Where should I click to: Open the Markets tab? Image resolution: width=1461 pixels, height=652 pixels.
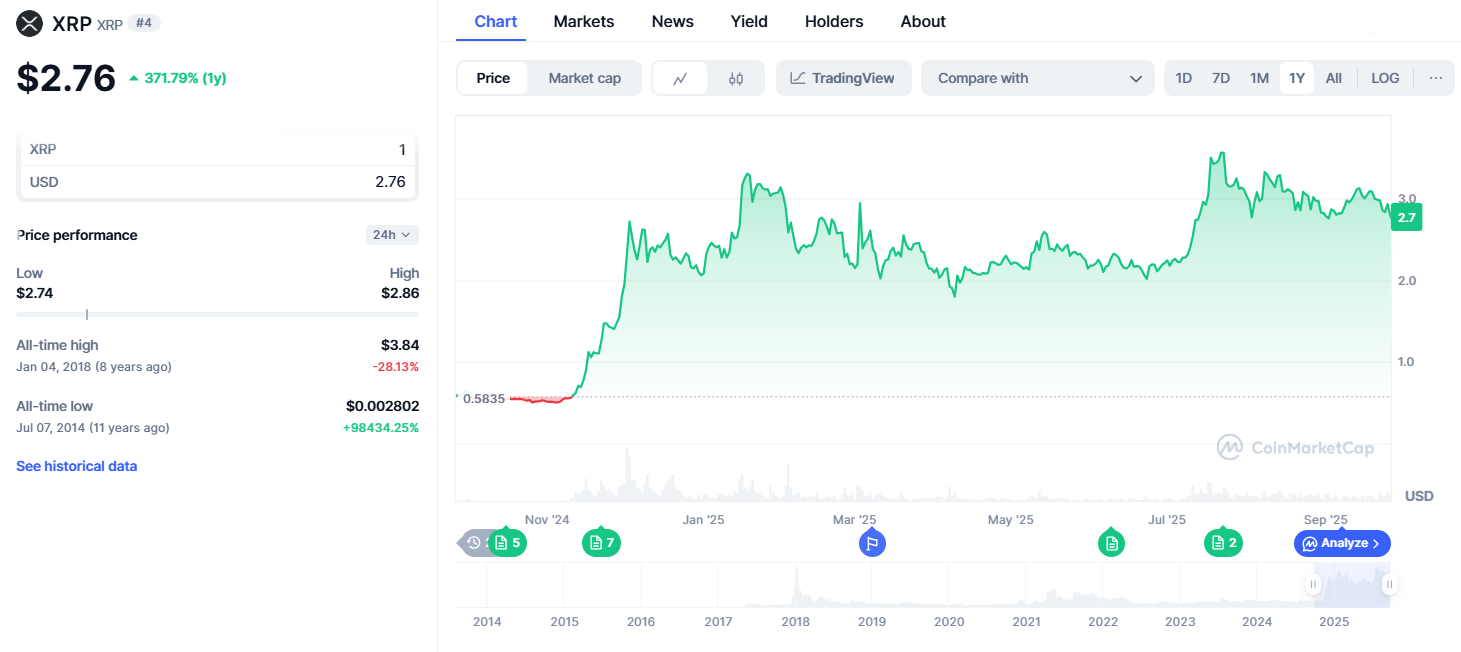click(584, 21)
